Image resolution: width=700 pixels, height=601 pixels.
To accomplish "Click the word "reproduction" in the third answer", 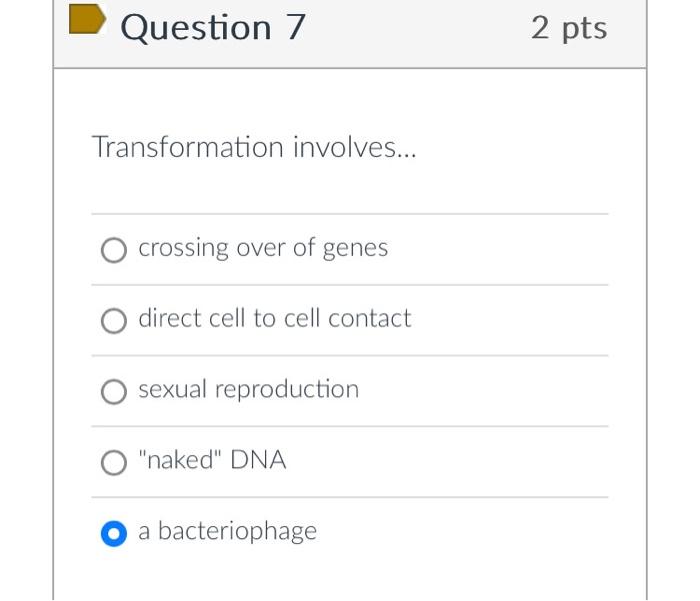I will click(287, 390).
